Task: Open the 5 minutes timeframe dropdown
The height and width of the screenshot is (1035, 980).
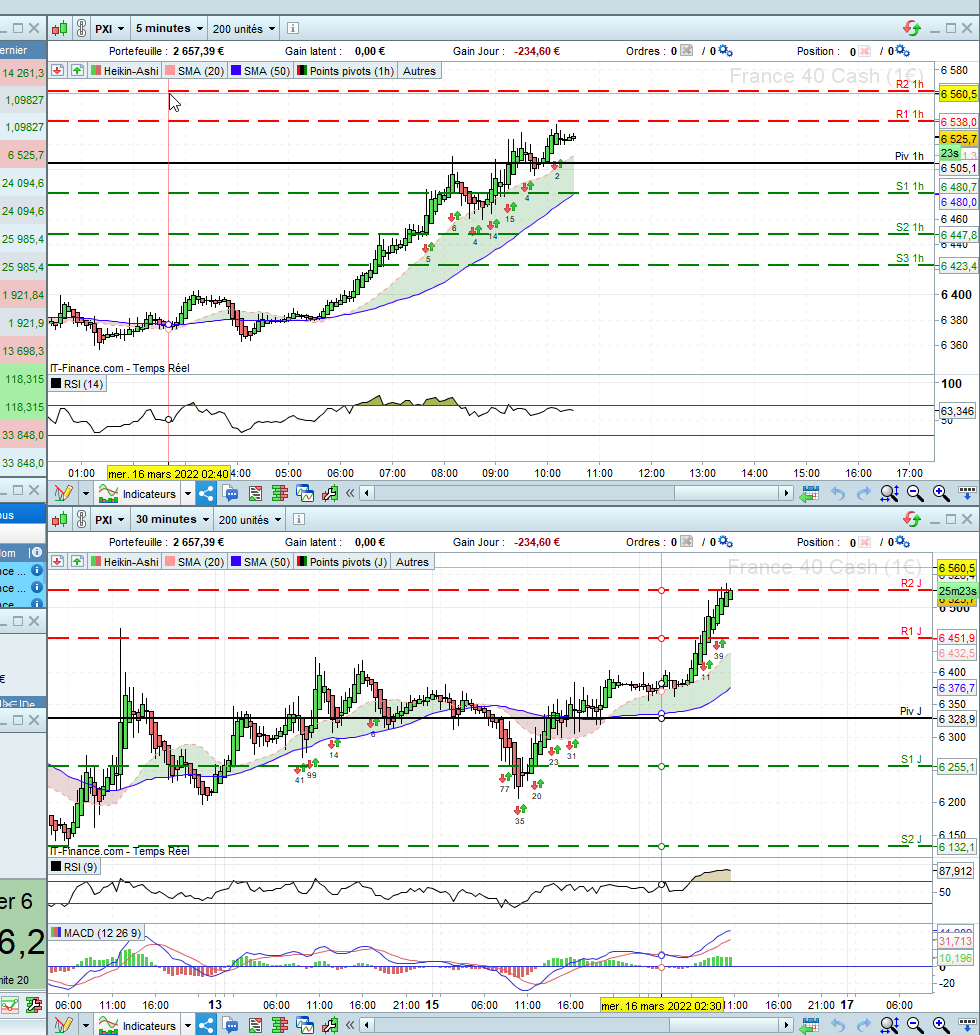Action: tap(169, 28)
